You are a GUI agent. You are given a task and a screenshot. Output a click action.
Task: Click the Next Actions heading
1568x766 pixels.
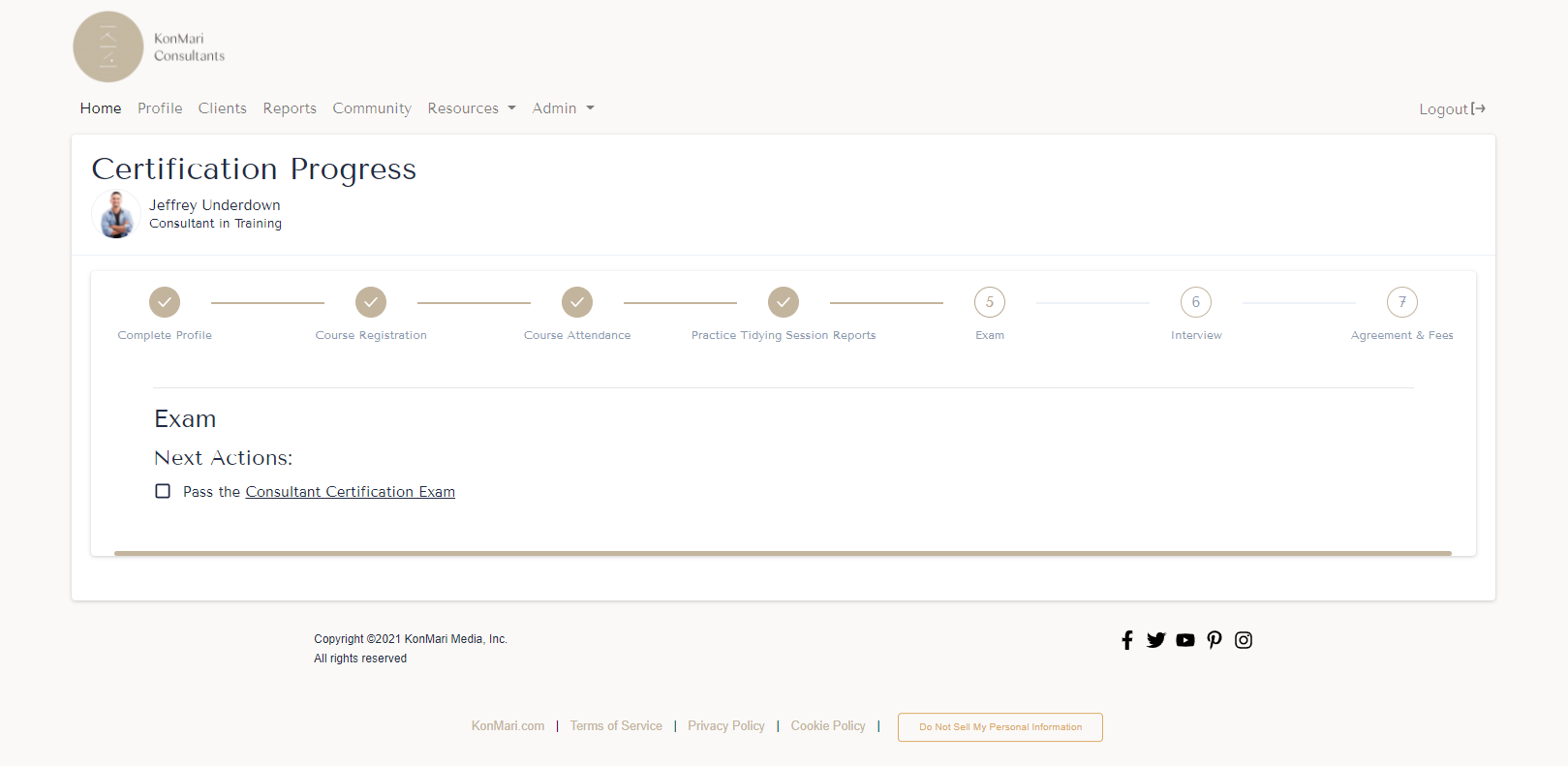pos(224,458)
